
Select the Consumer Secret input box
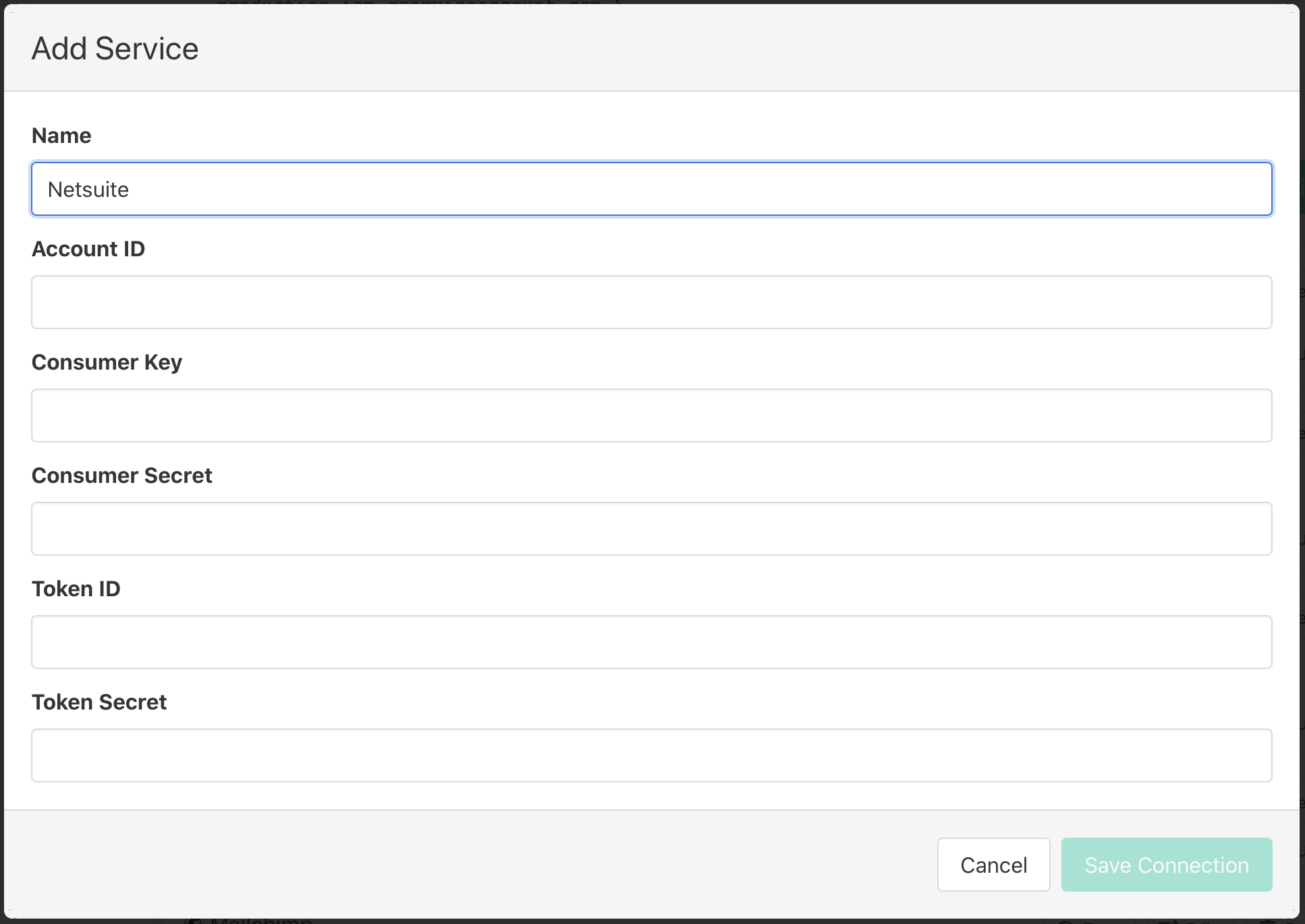click(x=651, y=529)
